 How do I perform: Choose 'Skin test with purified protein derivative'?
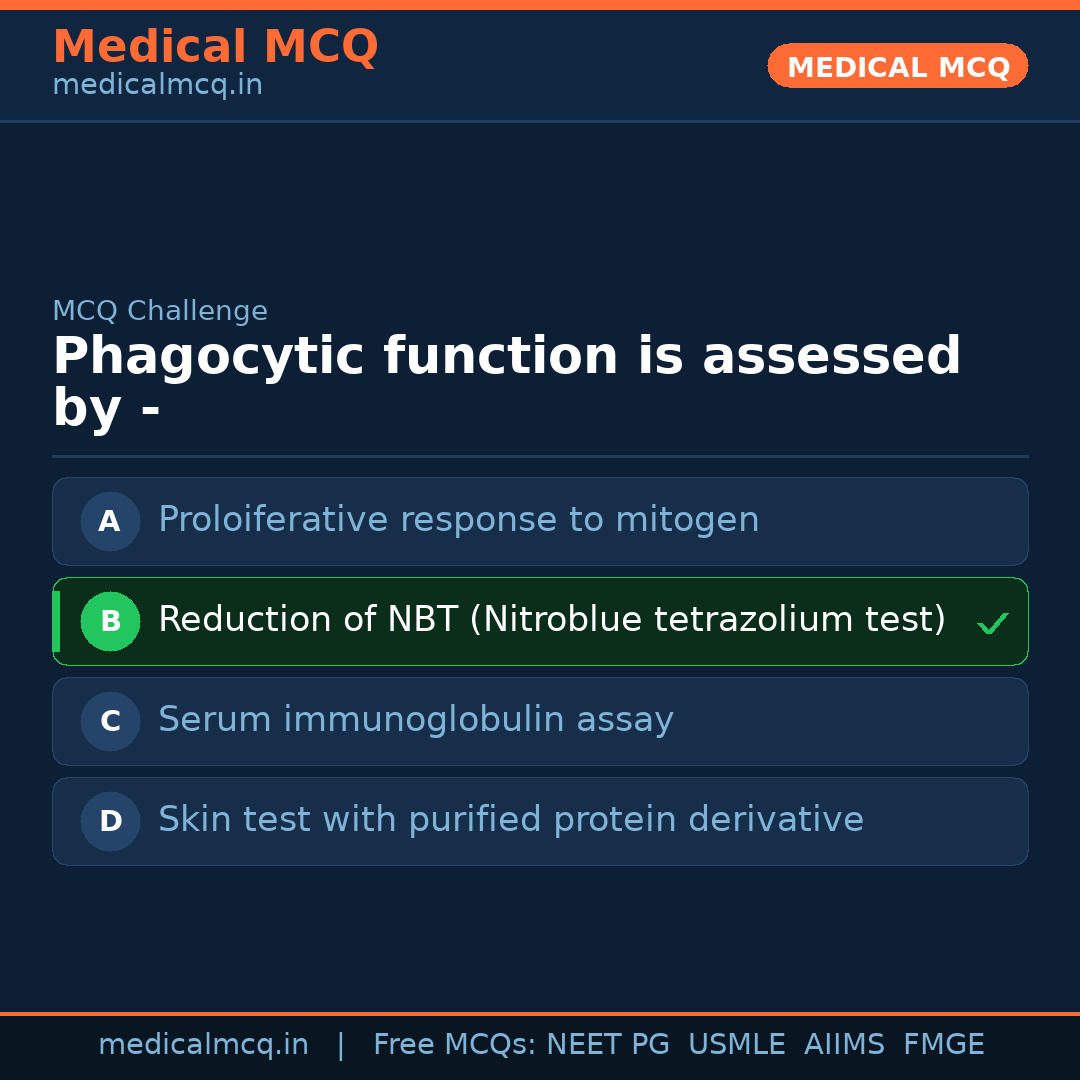pyautogui.click(x=510, y=820)
